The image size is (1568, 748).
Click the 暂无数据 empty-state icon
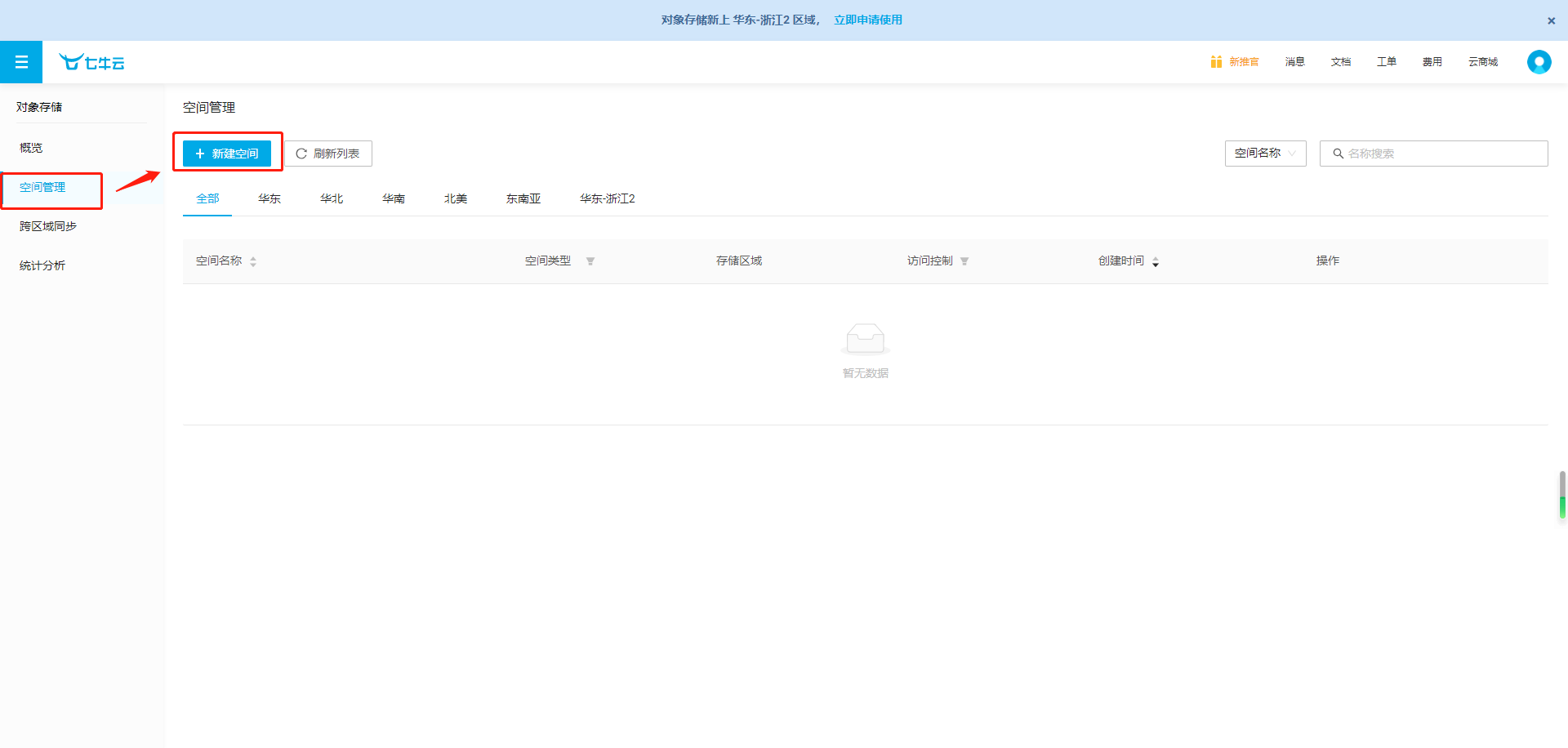865,339
